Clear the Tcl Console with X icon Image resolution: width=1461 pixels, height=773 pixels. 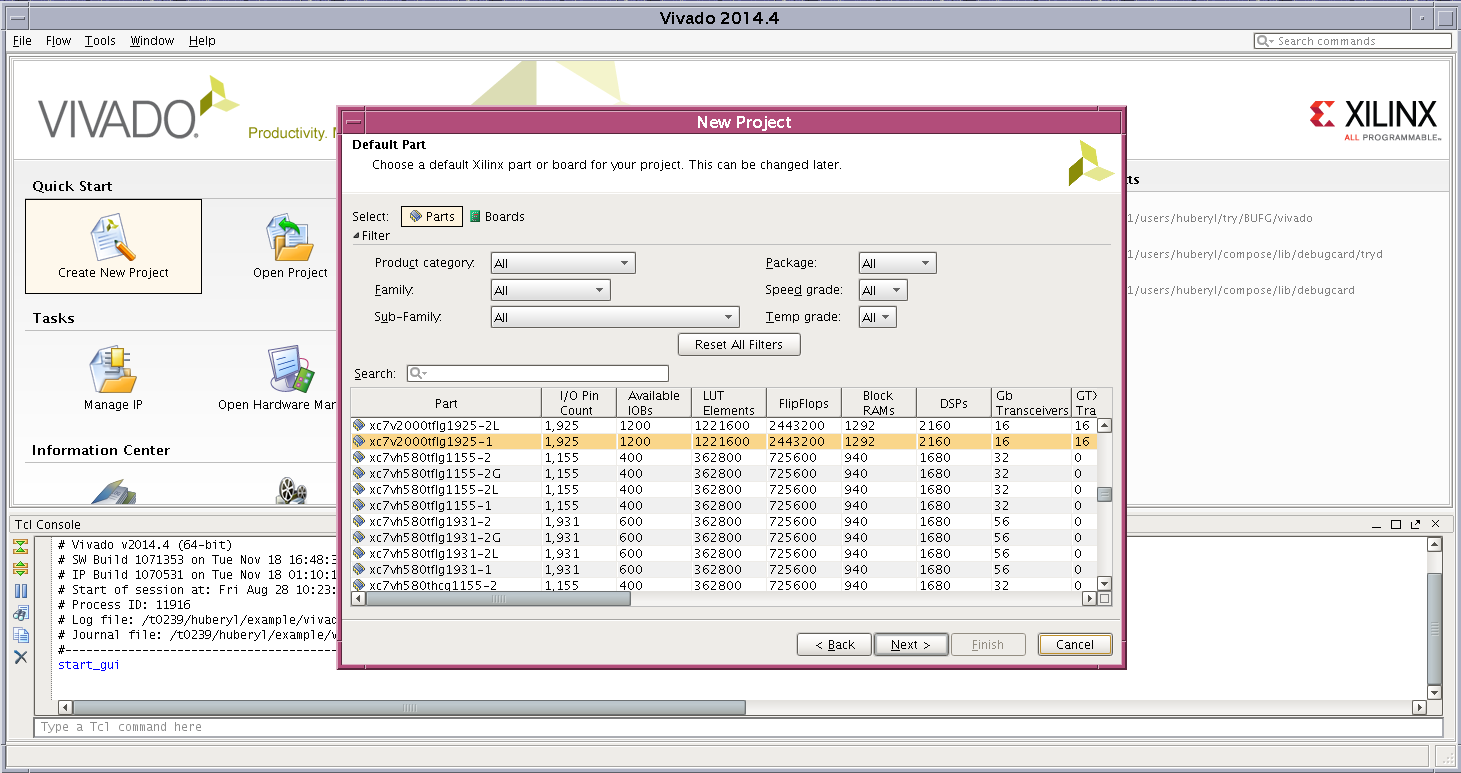tap(21, 657)
